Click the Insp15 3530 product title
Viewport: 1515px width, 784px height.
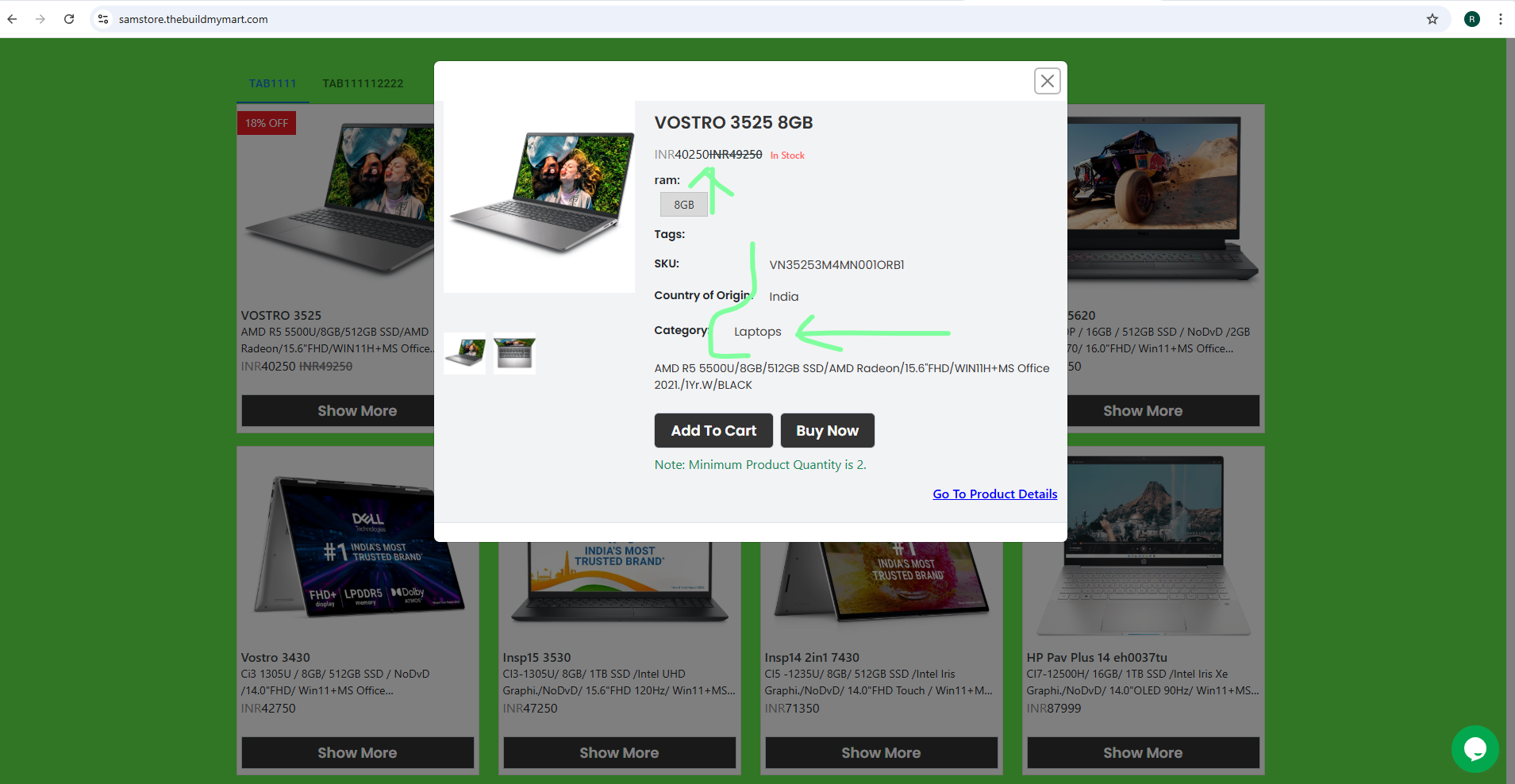click(x=537, y=658)
